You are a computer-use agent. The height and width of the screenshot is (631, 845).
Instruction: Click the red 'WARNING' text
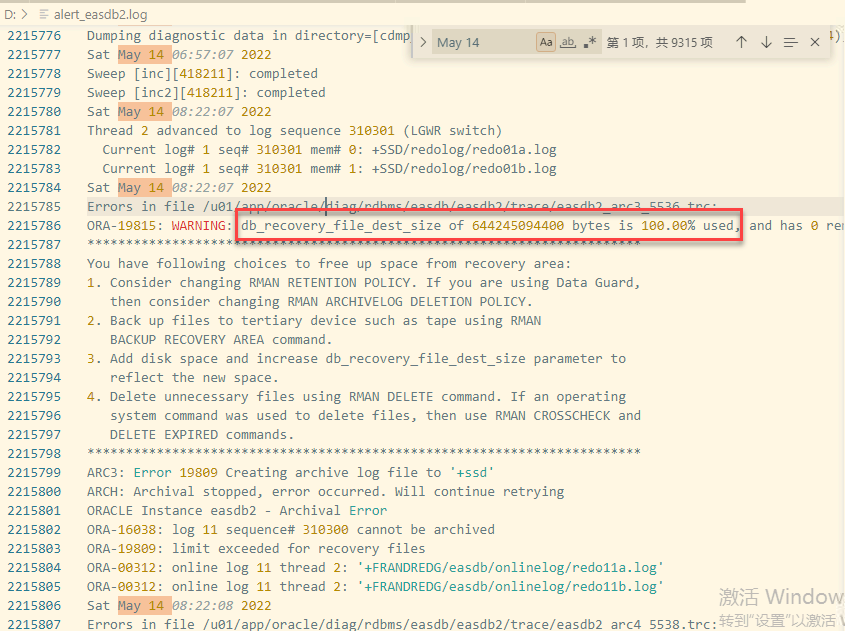click(x=198, y=226)
